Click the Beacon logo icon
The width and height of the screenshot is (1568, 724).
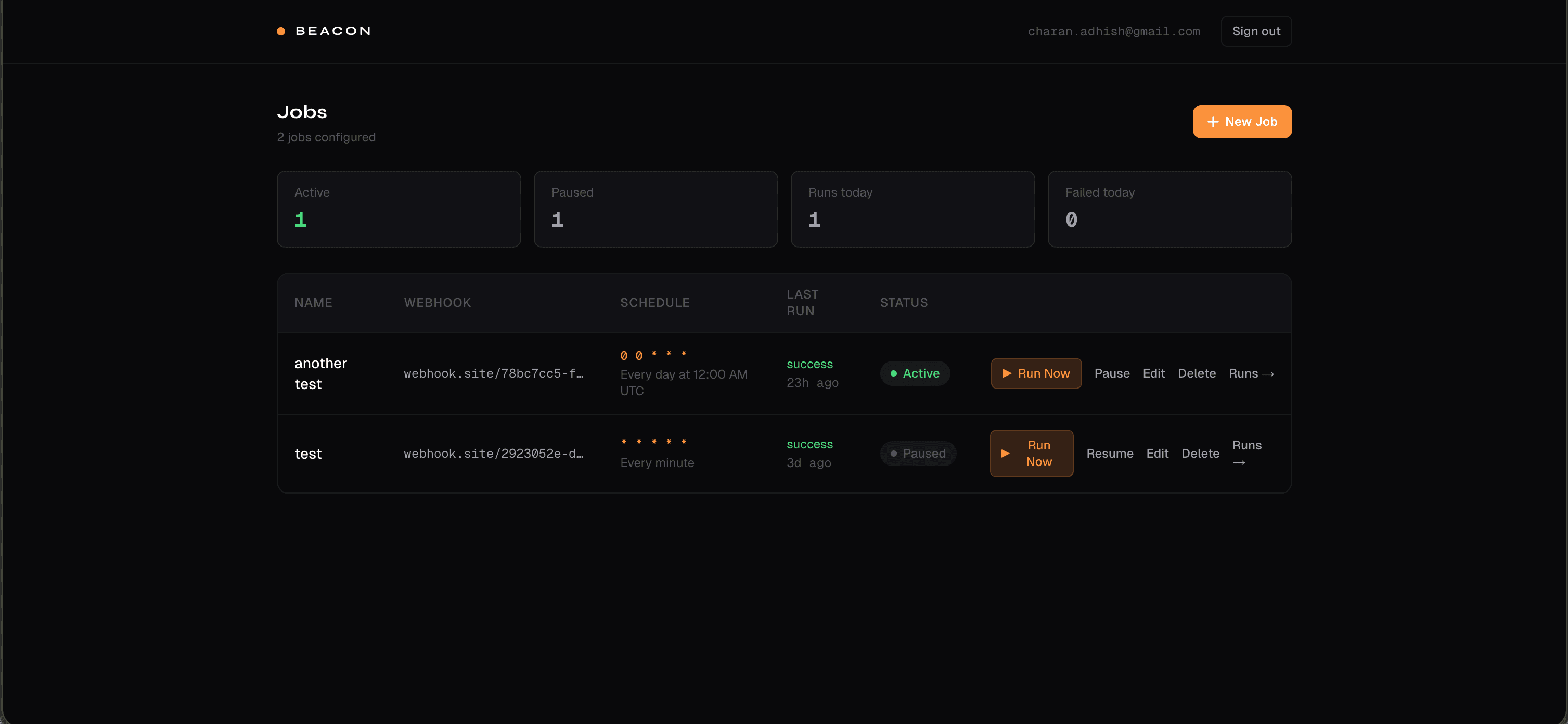[x=280, y=30]
